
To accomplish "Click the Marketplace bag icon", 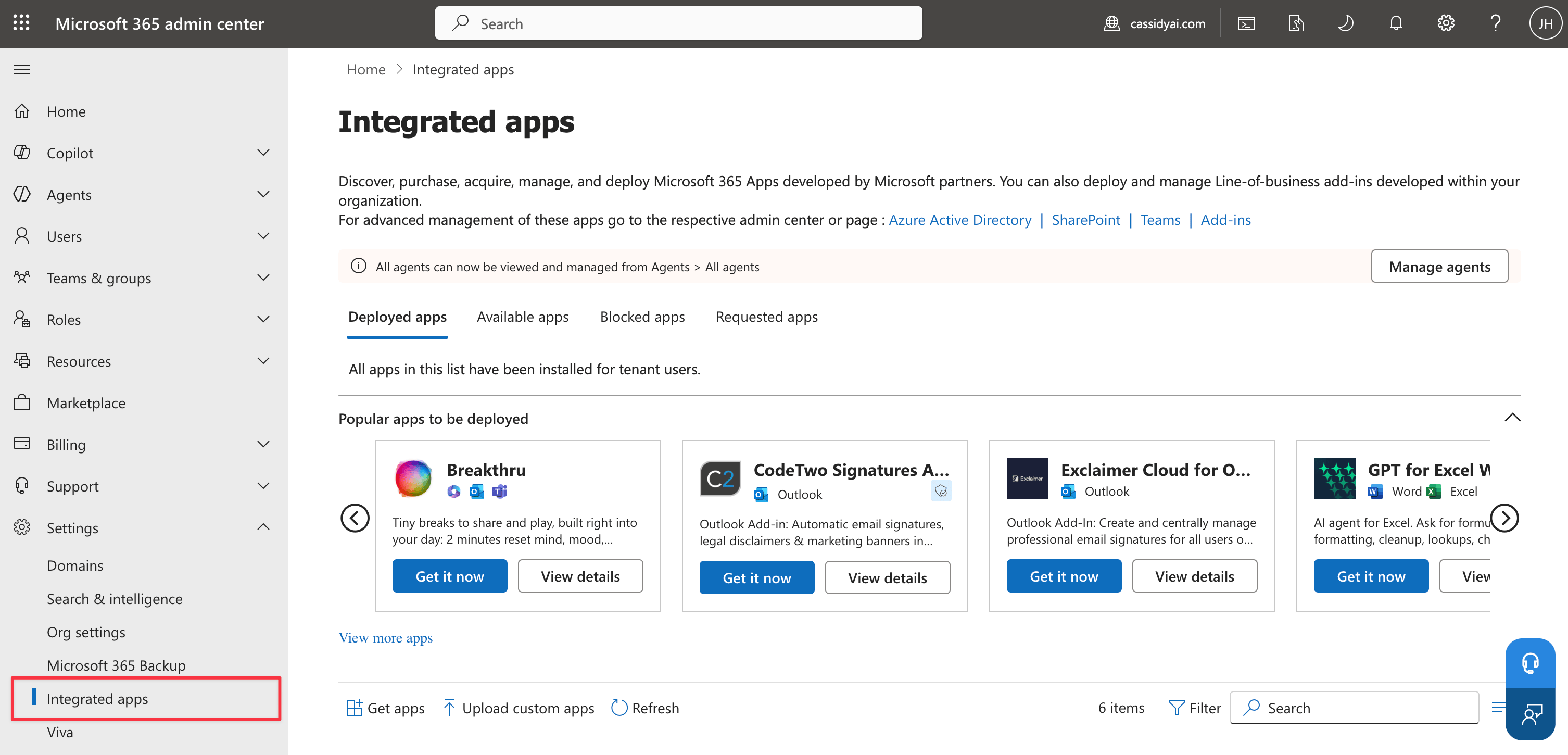I will tap(22, 402).
